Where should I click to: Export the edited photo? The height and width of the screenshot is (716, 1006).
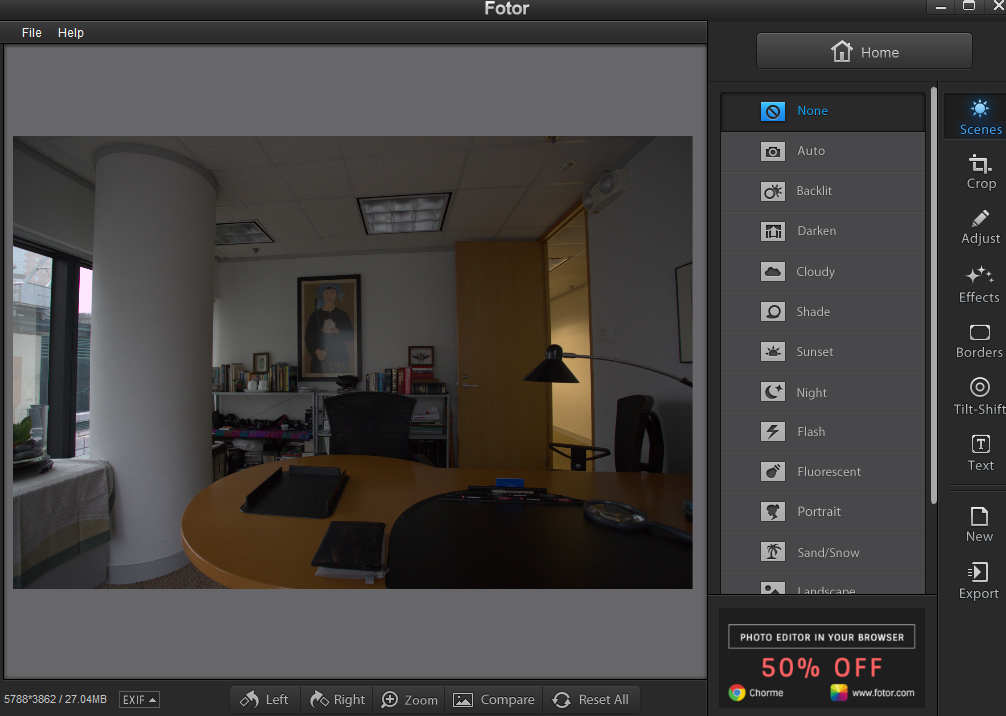(x=978, y=581)
